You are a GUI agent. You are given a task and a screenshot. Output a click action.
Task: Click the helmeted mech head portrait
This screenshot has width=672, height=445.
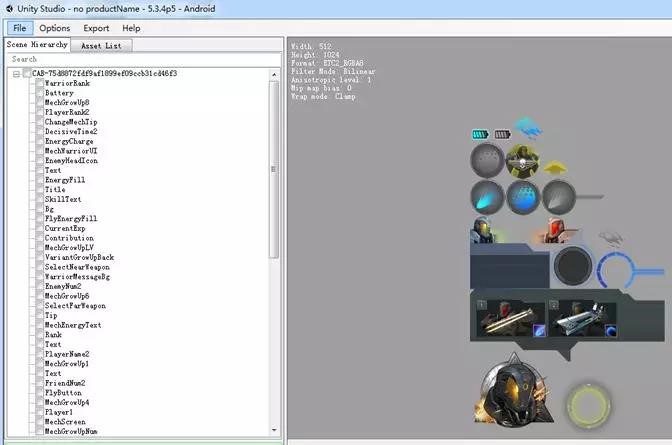513,390
